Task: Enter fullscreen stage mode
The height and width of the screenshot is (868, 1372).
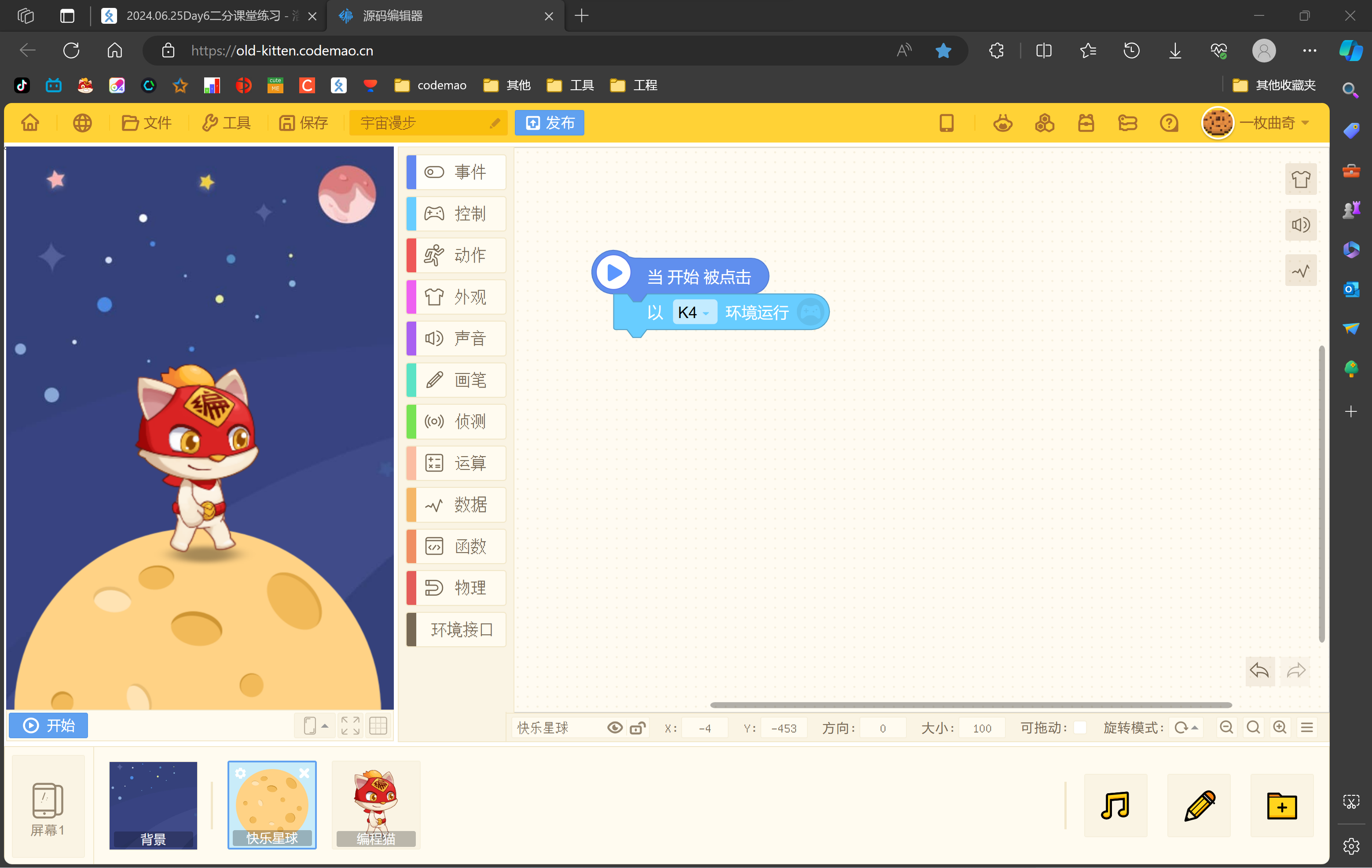Action: (350, 725)
